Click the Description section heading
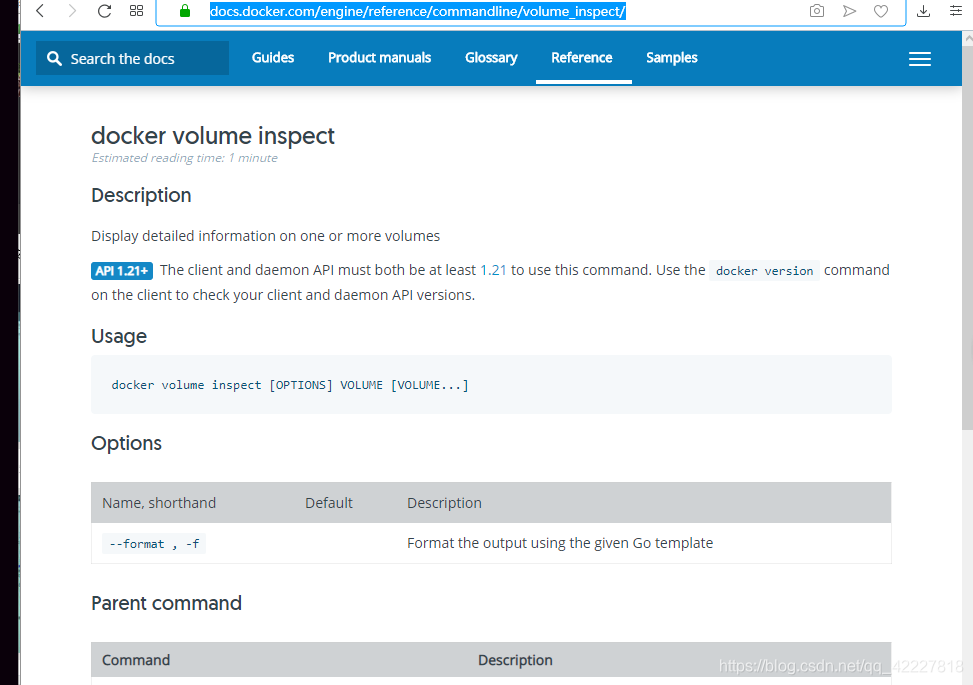 (x=141, y=195)
